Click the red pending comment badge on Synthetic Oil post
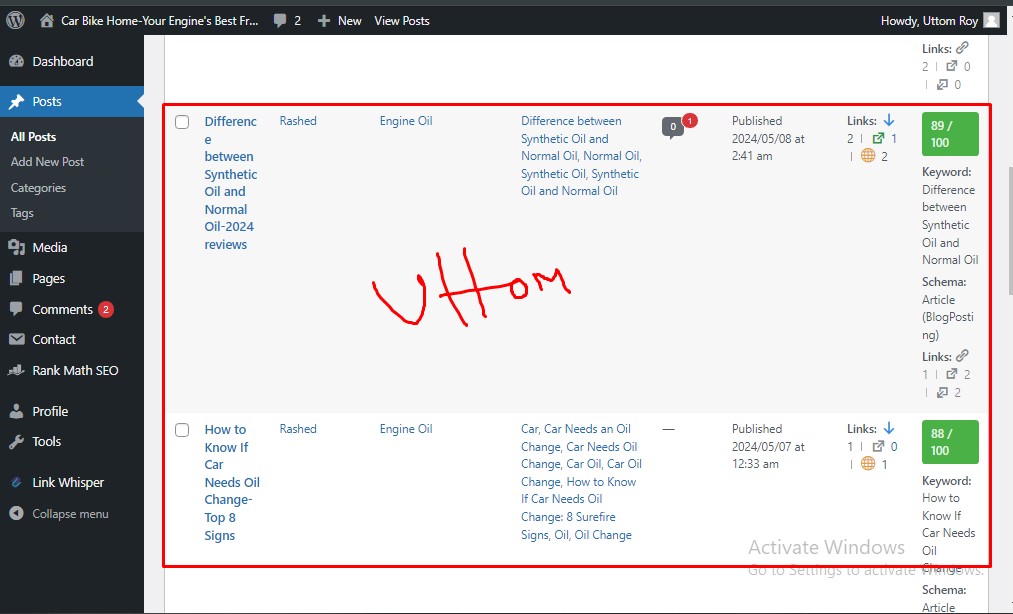The height and width of the screenshot is (614, 1013). pos(690,120)
